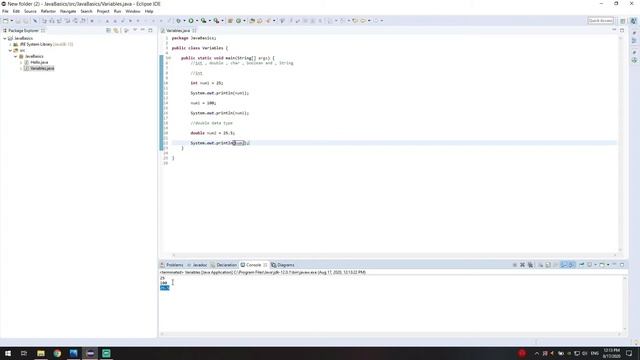Click Remove All Terminated Launches icon
Viewport: 640px width, 360px height.
(x=530, y=265)
